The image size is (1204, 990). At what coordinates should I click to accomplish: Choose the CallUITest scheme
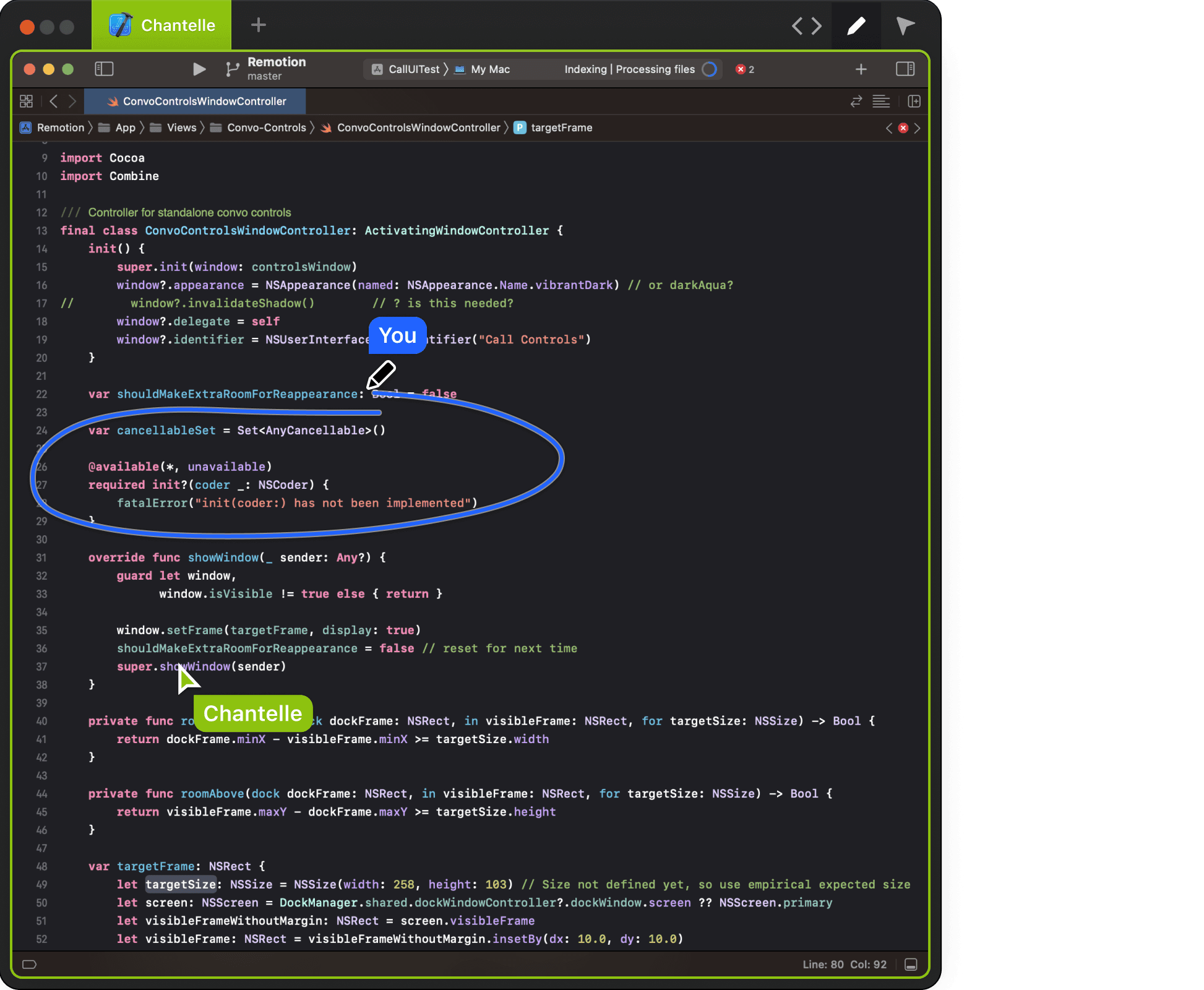point(406,69)
